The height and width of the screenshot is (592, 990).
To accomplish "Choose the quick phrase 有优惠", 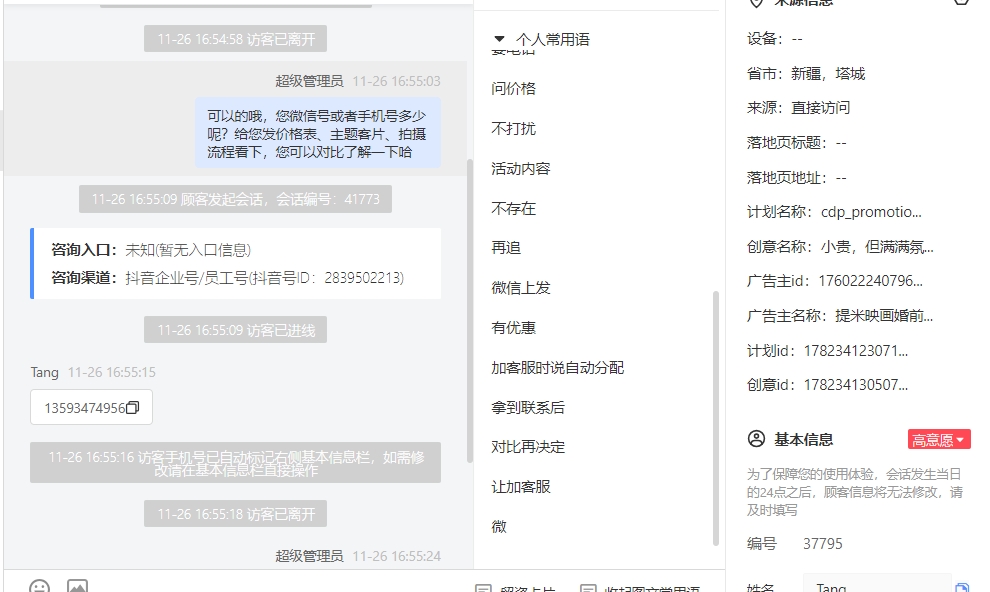I will tap(513, 328).
